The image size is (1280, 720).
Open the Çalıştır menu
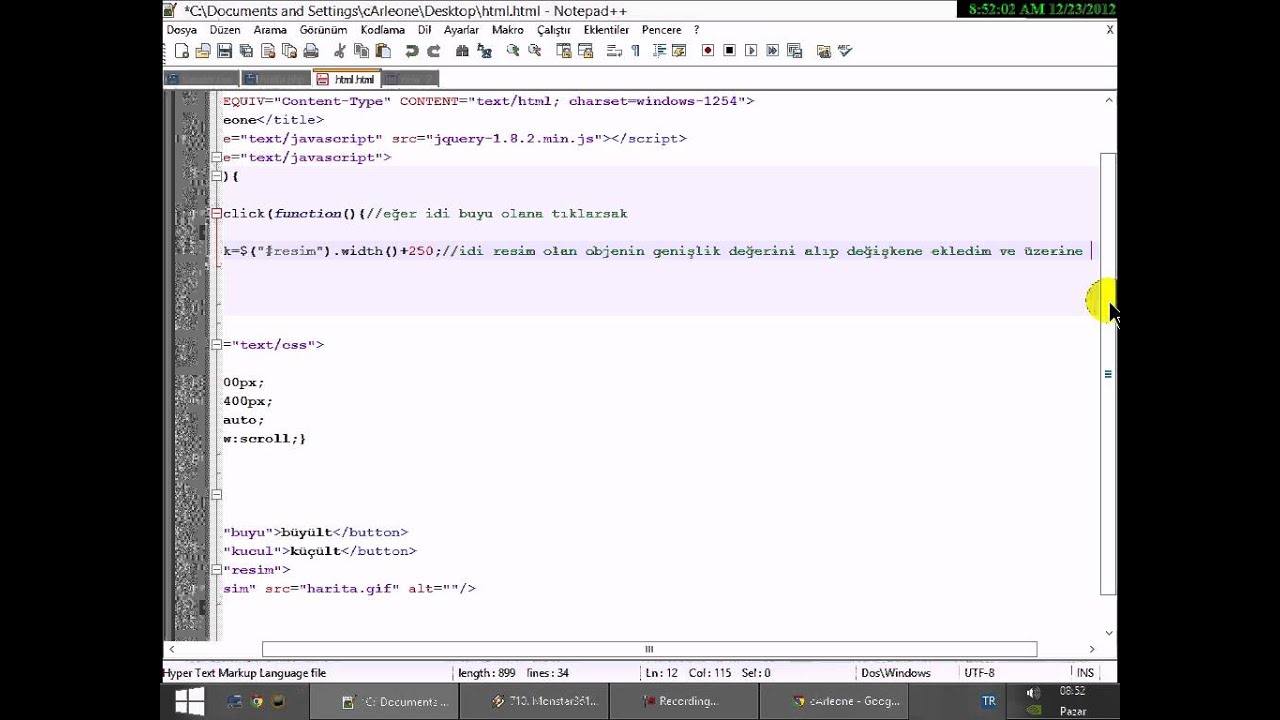click(553, 30)
